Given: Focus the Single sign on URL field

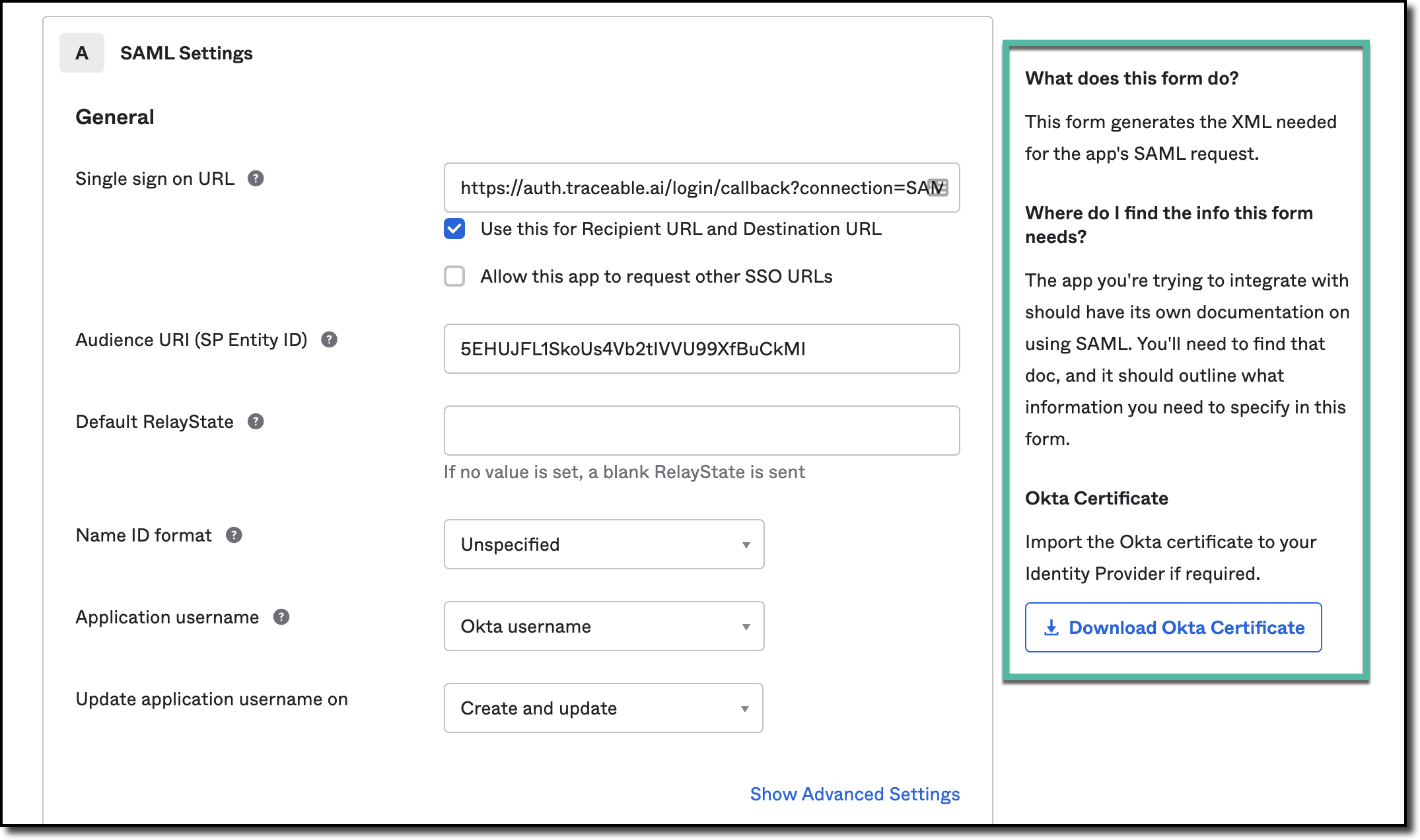Looking at the screenshot, I should [701, 188].
